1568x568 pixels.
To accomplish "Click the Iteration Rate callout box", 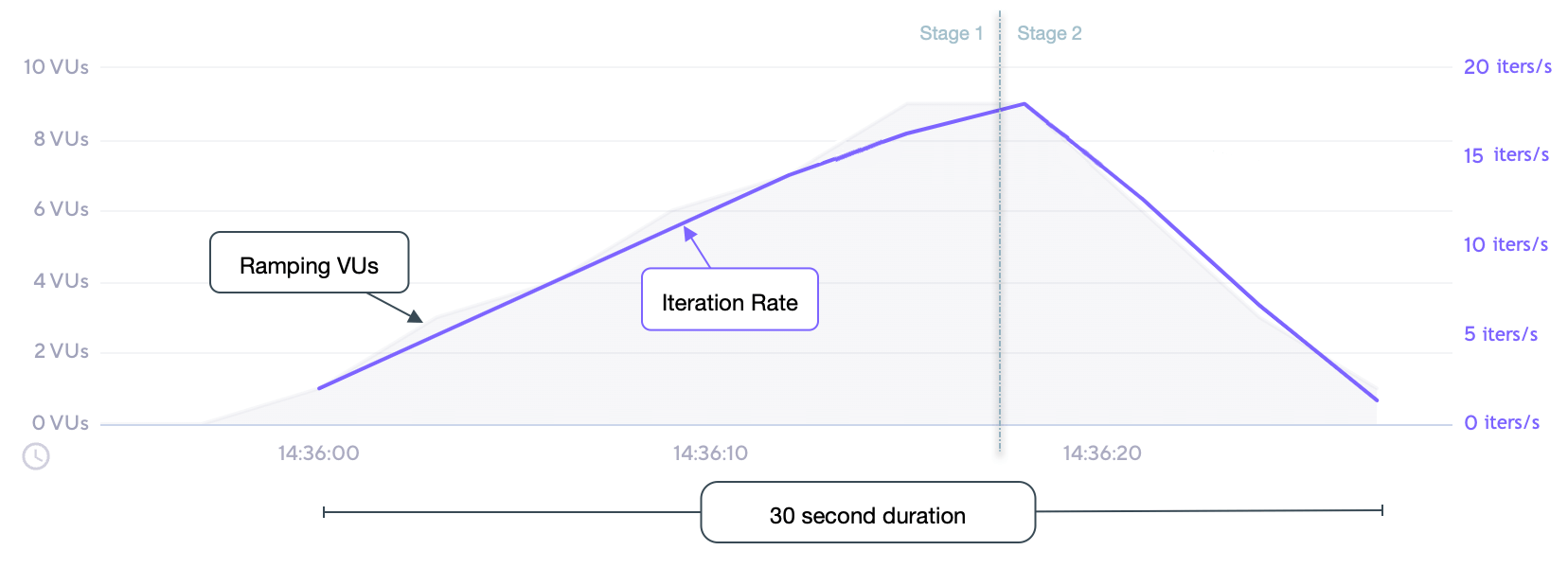I will coord(729,300).
